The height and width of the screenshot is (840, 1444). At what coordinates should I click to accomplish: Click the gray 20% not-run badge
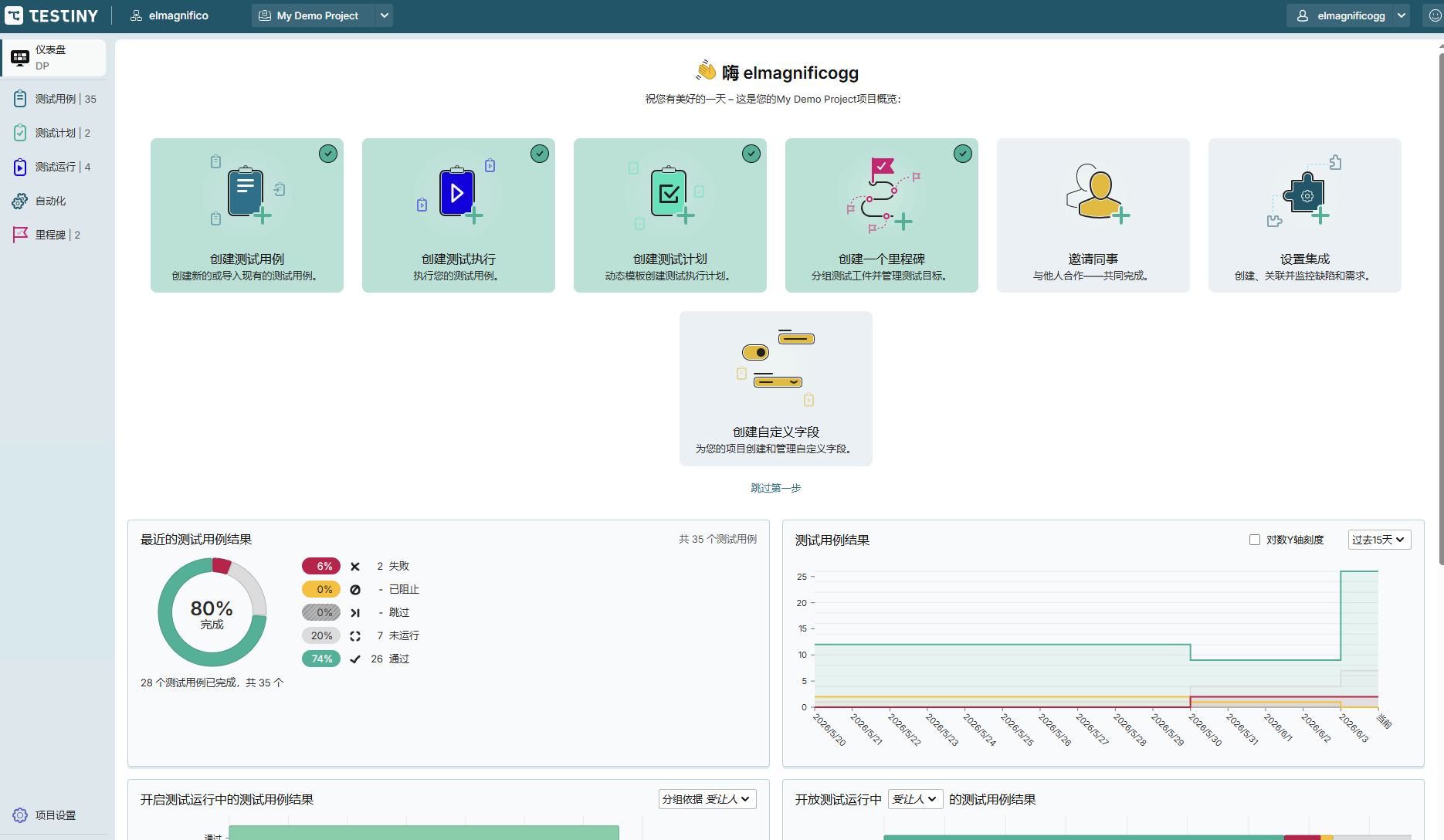coord(321,635)
